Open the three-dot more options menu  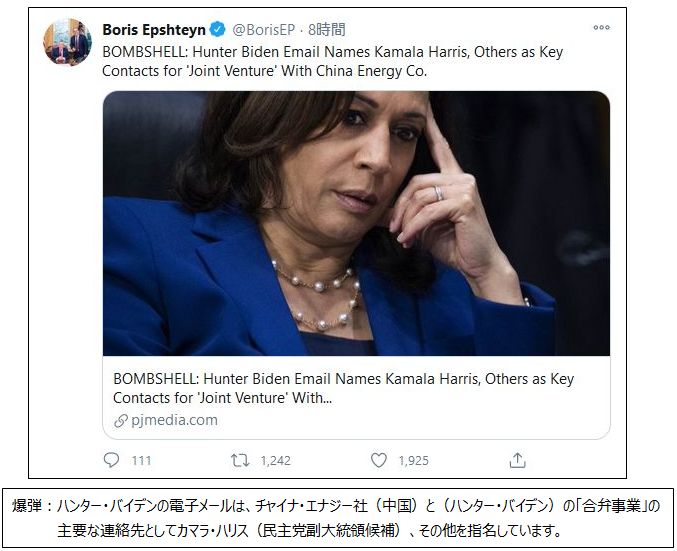click(x=601, y=28)
